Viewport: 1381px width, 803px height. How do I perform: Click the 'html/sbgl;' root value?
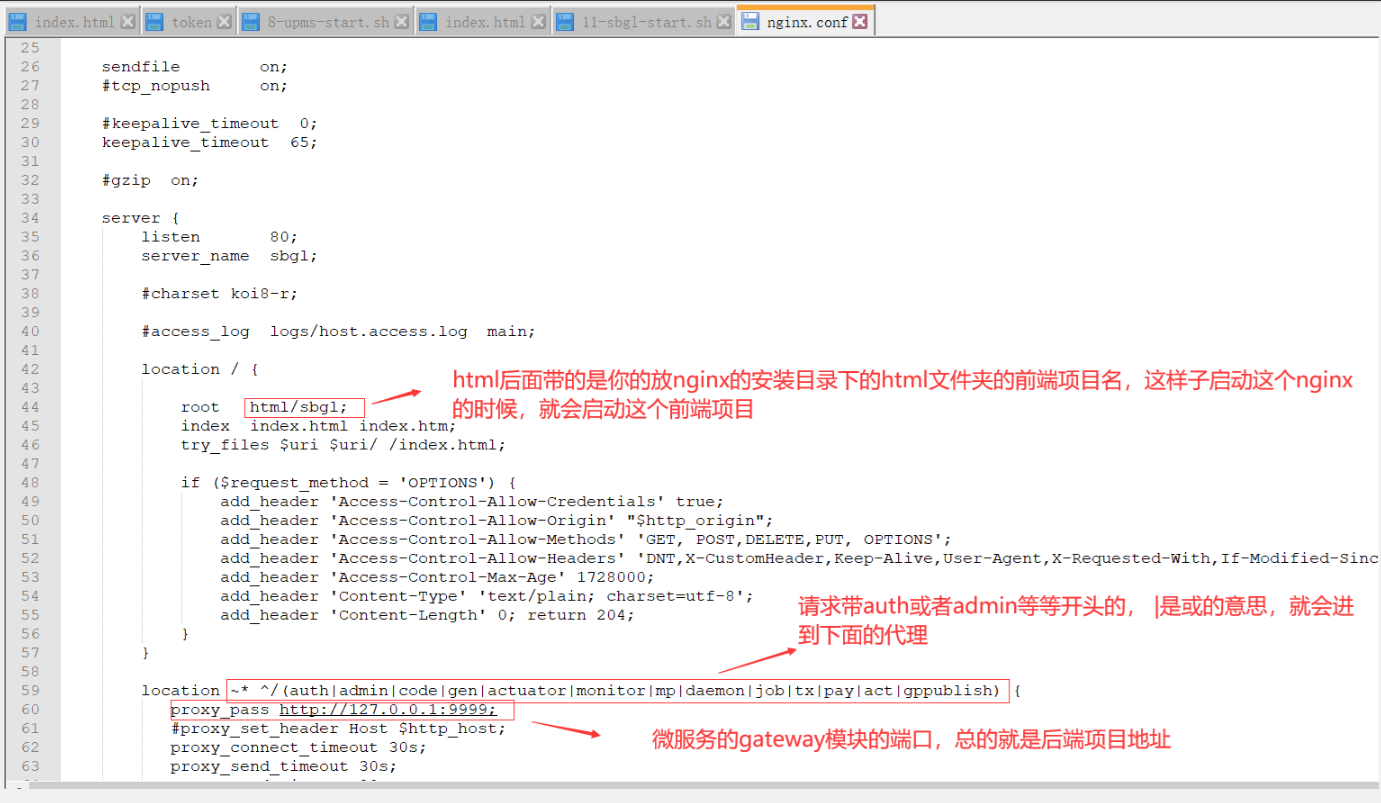298,407
